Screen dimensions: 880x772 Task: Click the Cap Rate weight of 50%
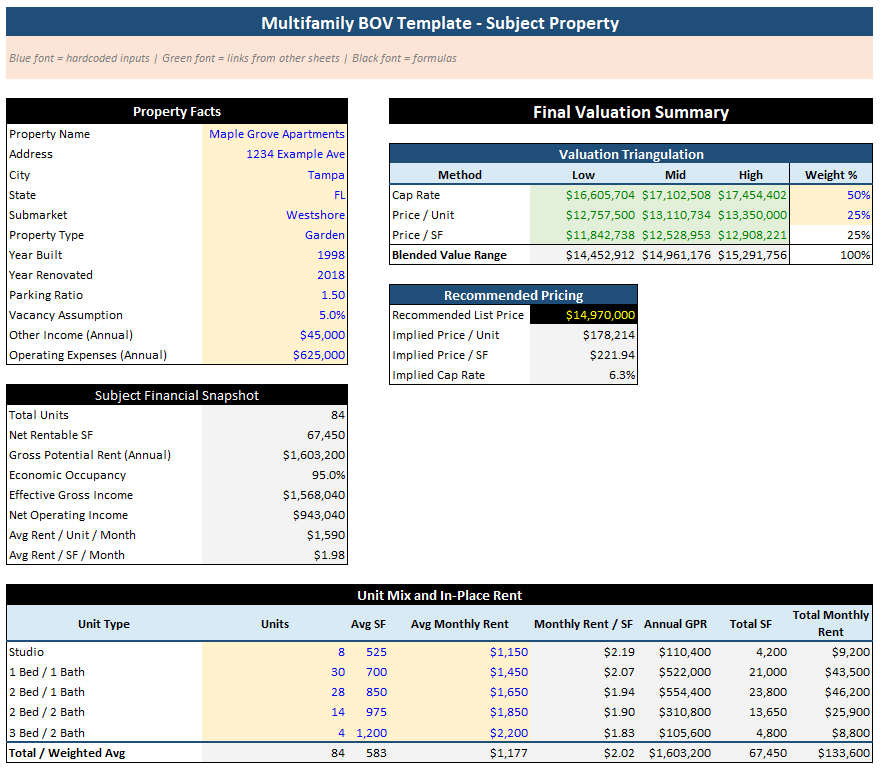click(x=858, y=196)
